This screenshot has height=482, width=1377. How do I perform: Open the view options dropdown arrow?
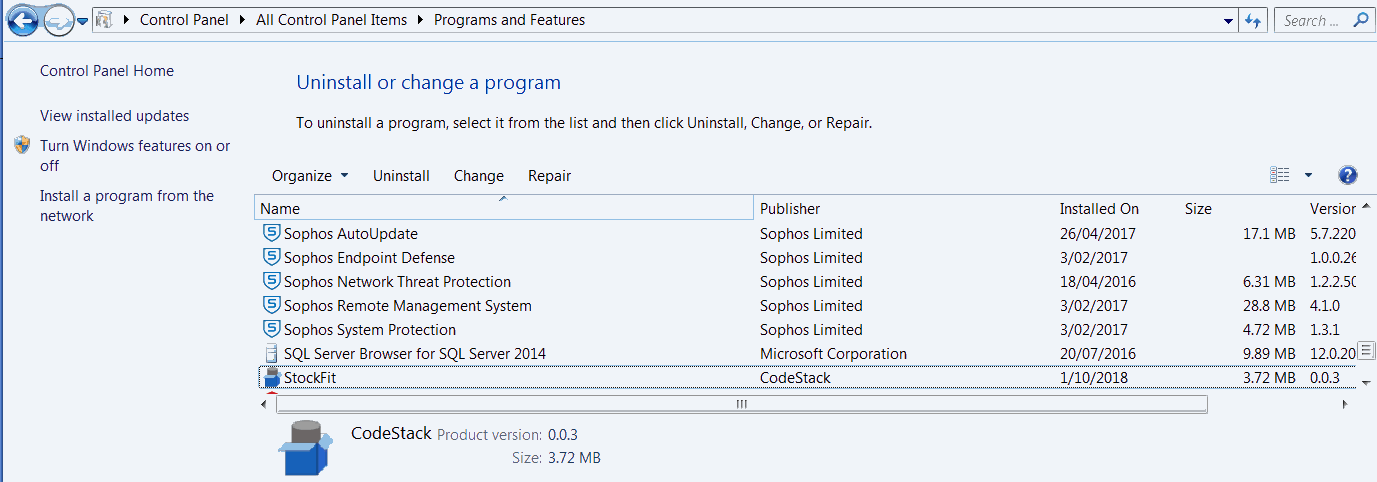point(1308,176)
